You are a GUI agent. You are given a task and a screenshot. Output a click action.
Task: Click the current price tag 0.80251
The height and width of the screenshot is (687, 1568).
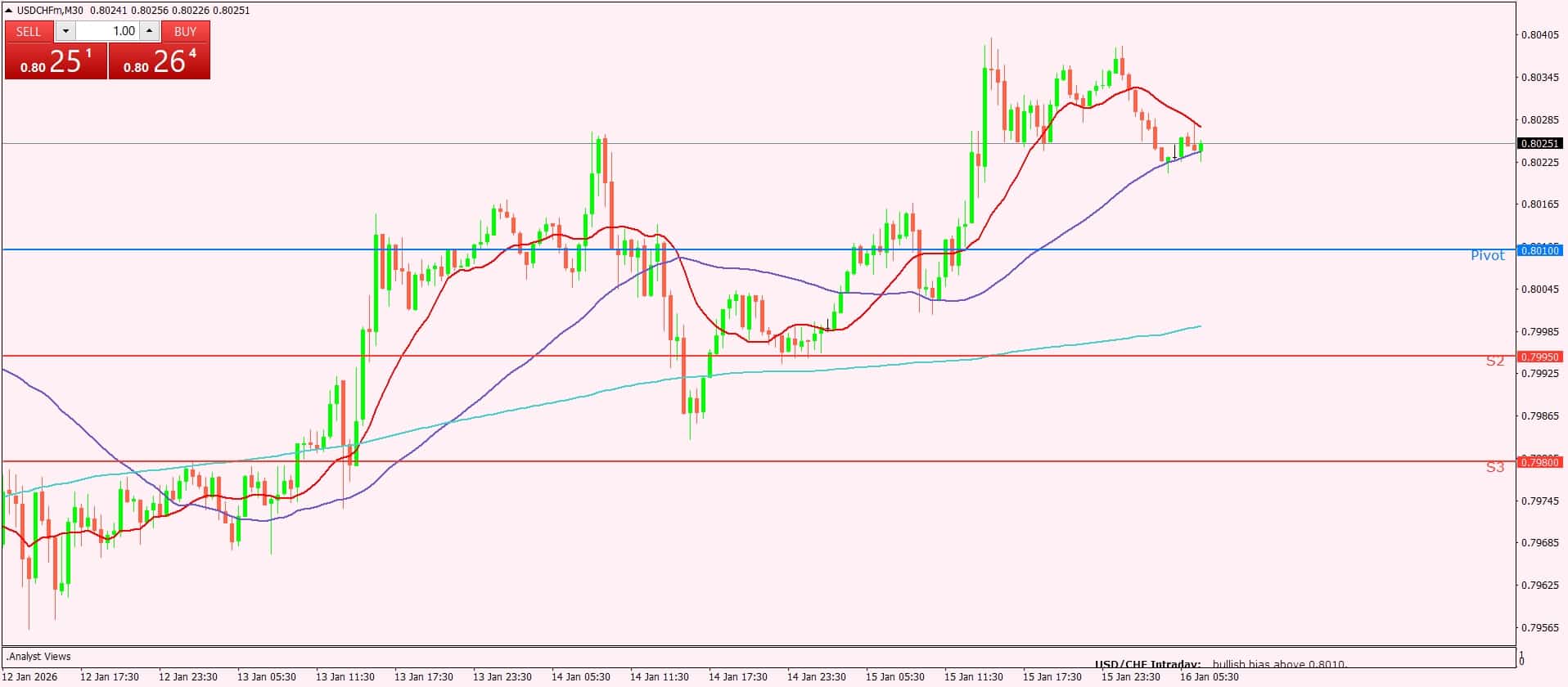tap(1539, 143)
